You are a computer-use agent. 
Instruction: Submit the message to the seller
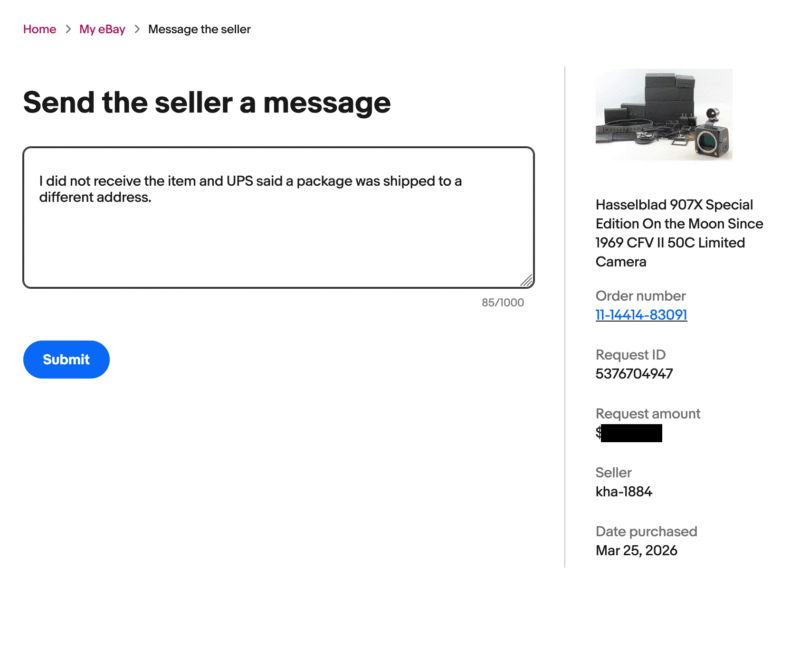(66, 359)
